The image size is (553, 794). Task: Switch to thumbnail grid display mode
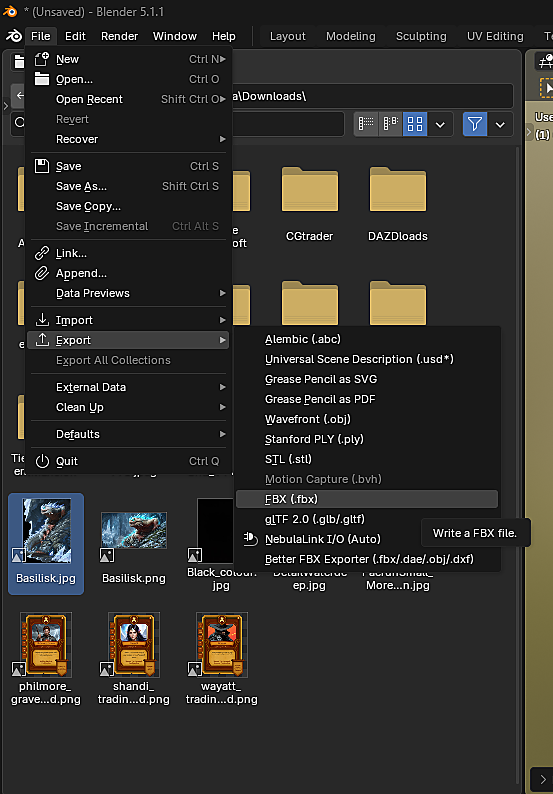point(415,124)
